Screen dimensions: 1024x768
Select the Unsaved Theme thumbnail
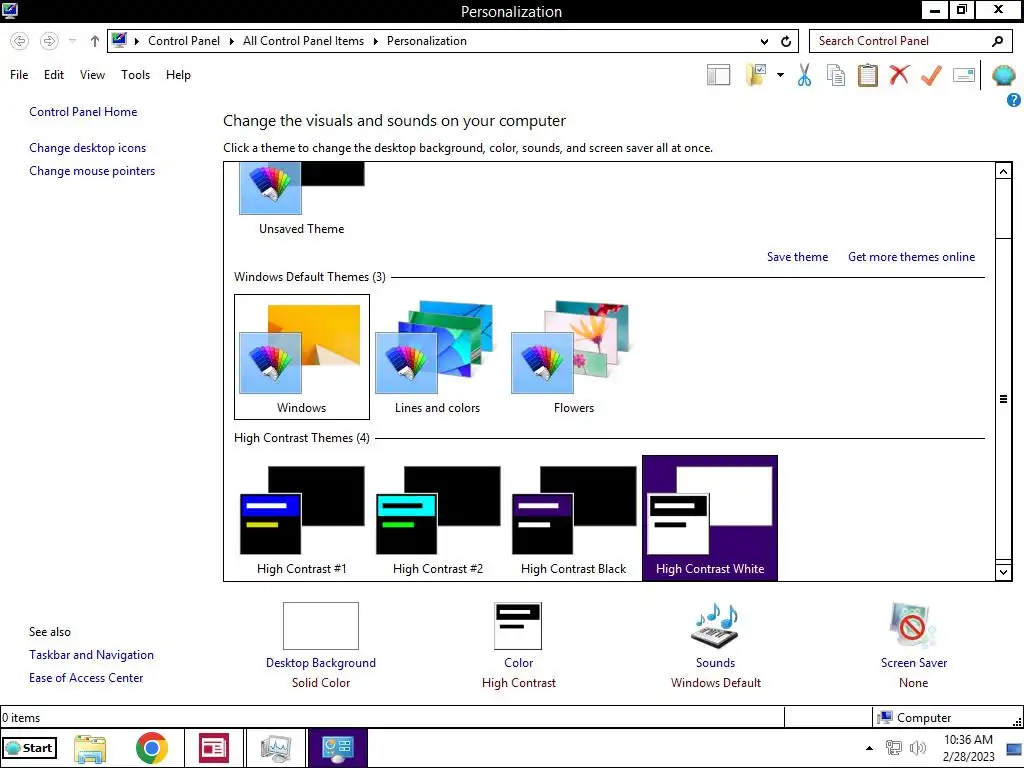point(302,199)
